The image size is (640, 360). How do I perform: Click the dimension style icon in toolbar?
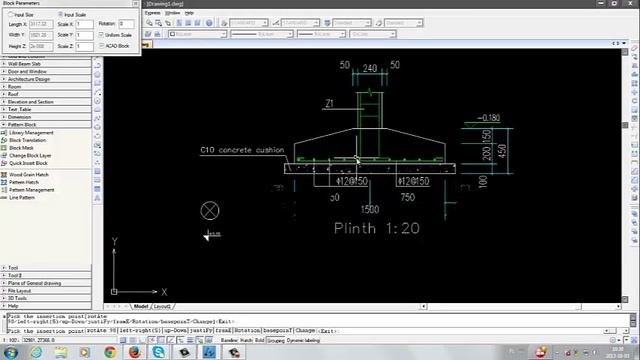point(276,23)
